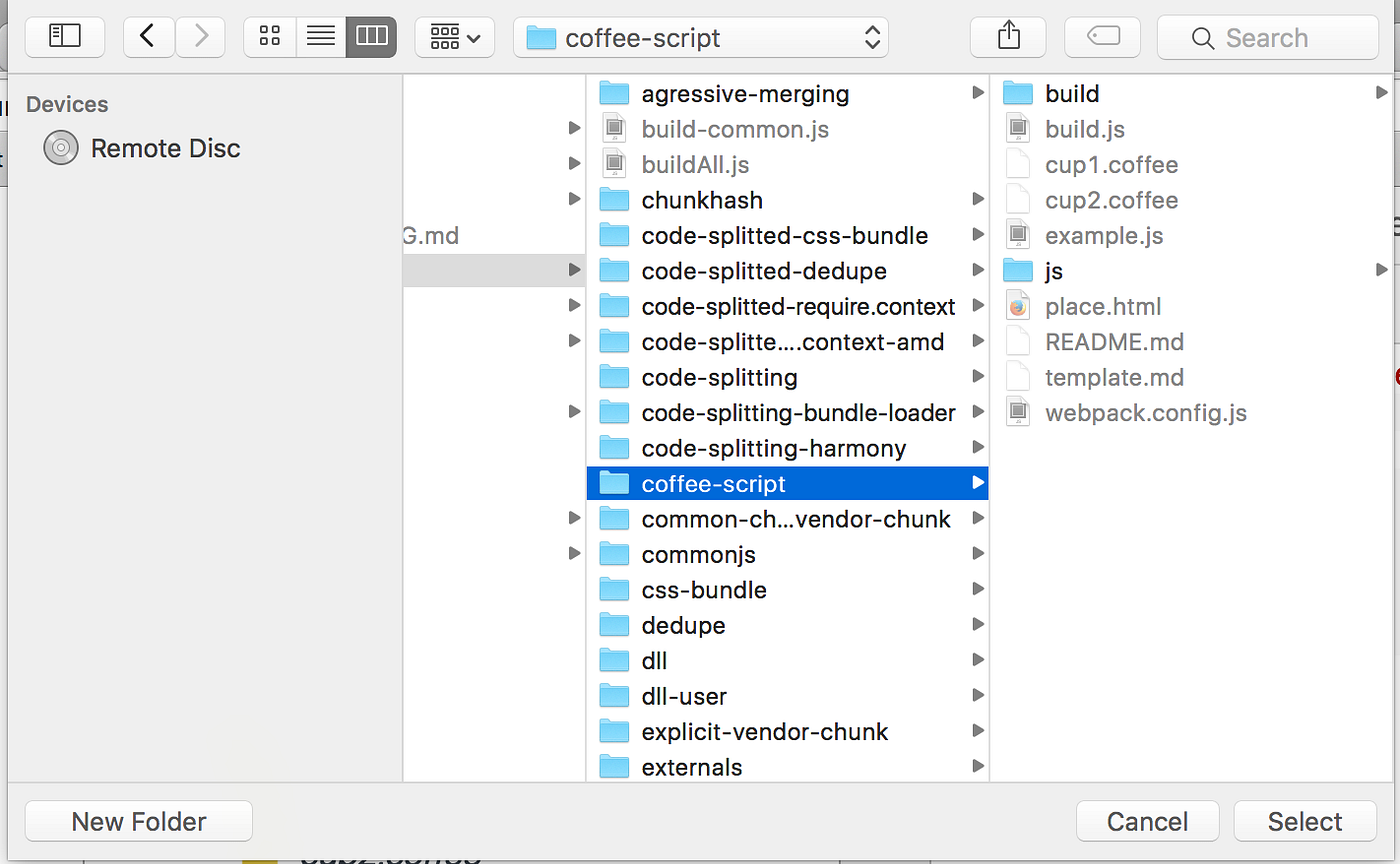Click the New Folder button

[x=138, y=820]
